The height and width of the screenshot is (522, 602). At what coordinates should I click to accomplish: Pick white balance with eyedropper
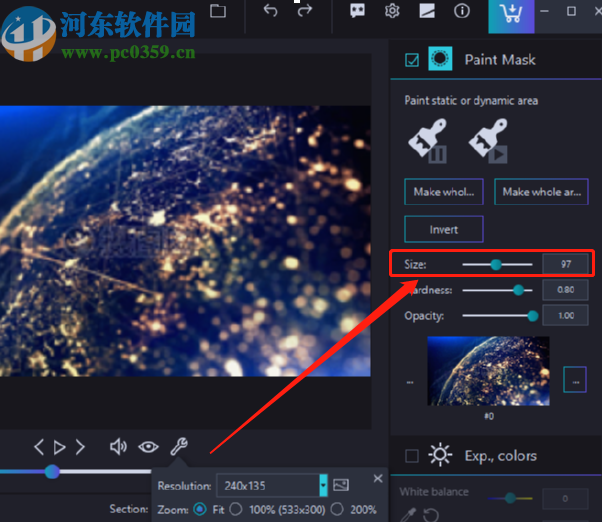408,514
